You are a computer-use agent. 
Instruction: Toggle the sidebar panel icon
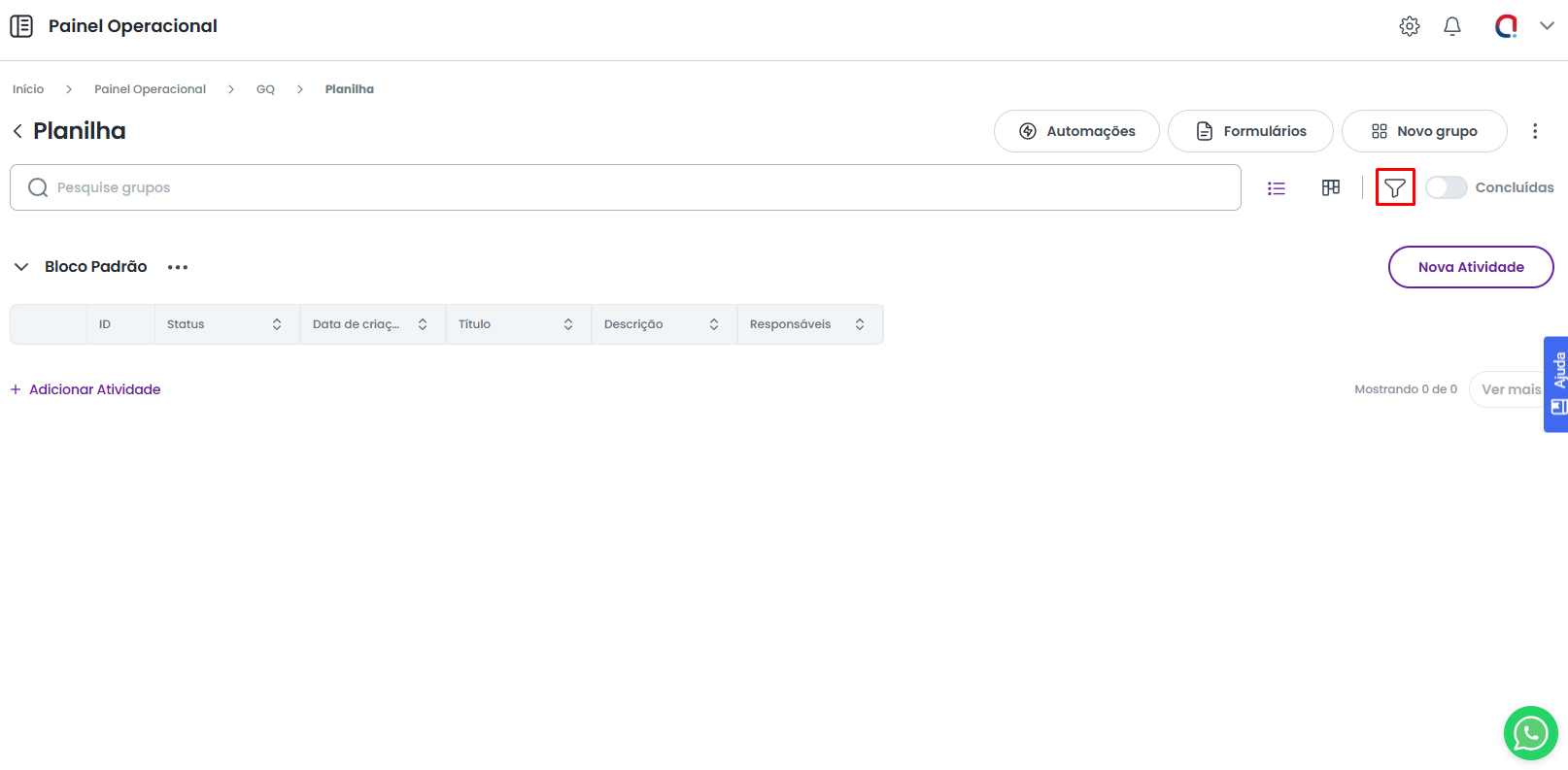tap(21, 26)
